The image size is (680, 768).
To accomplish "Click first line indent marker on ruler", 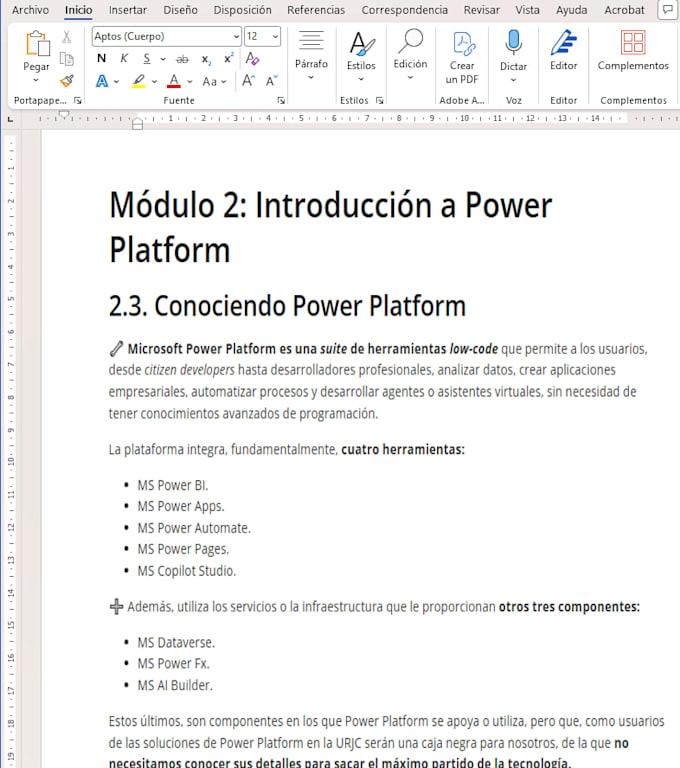I will click(63, 115).
